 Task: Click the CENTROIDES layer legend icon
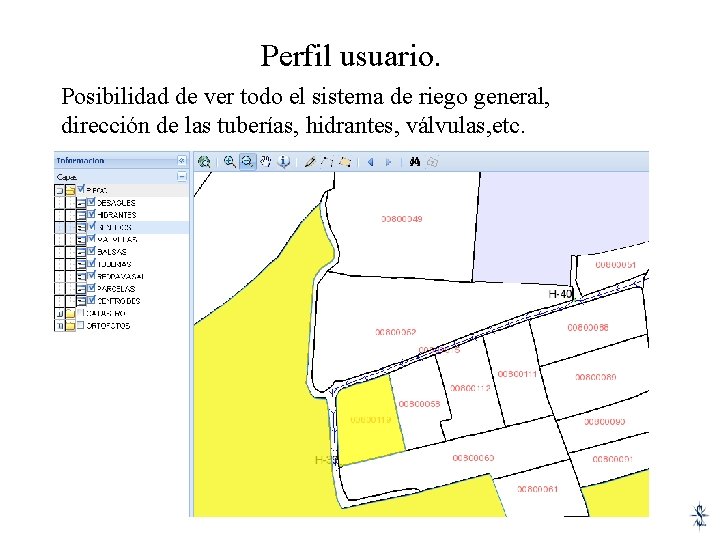(x=81, y=301)
